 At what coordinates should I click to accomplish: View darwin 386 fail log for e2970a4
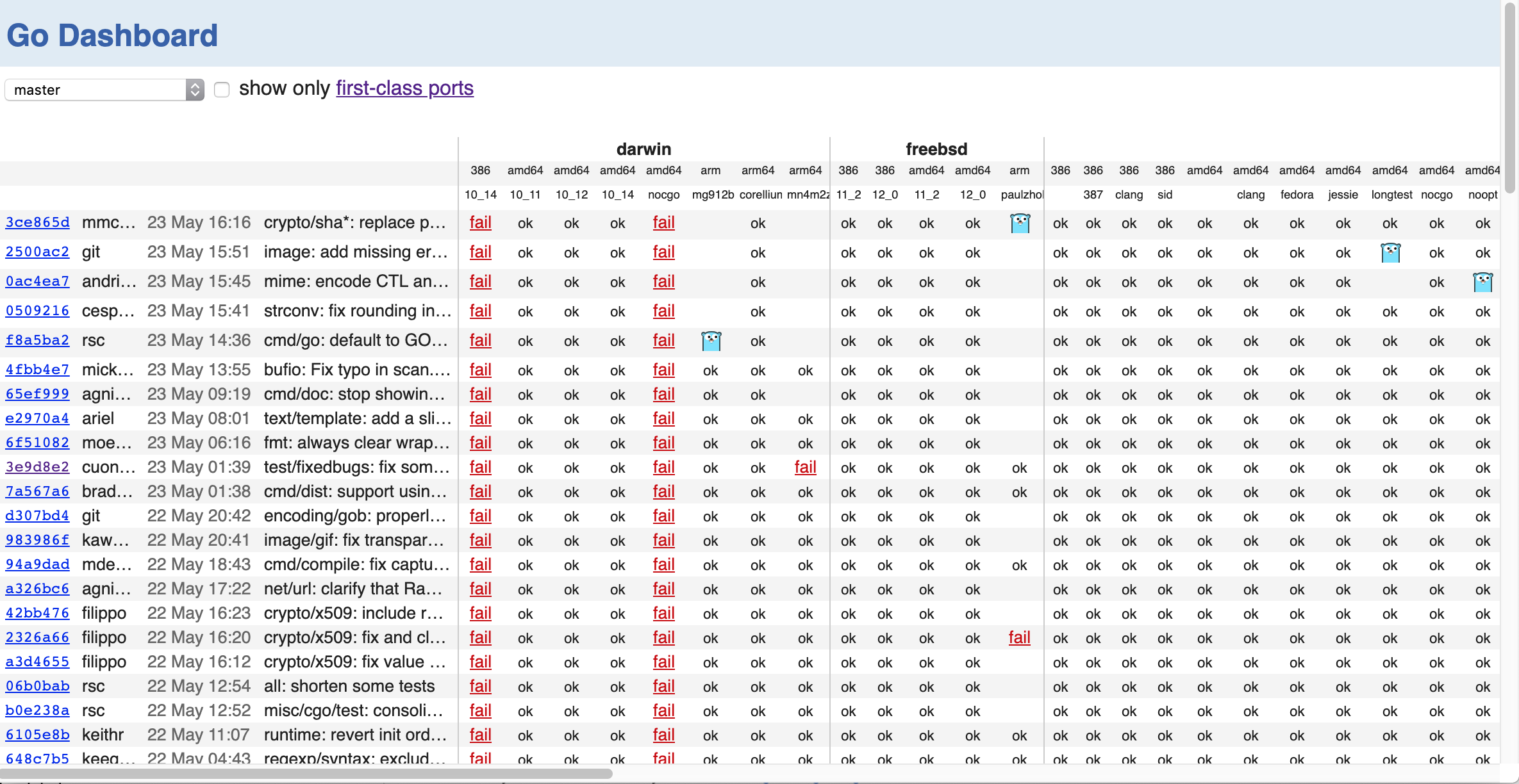480,418
